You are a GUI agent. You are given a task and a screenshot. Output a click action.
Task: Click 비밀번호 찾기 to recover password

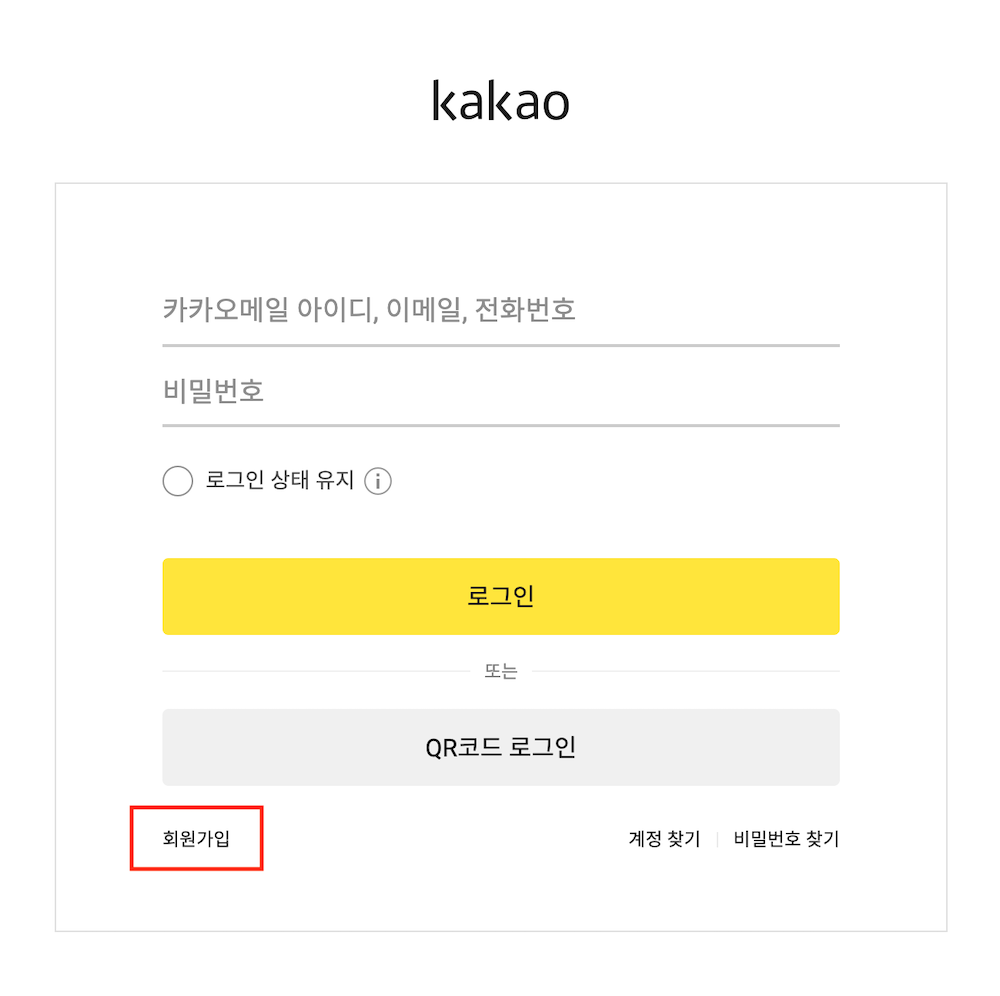(785, 839)
